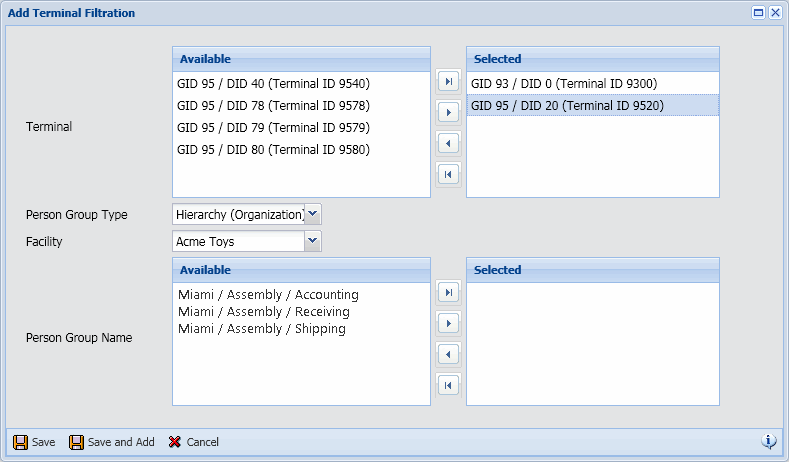Click the Terminal move-all-right arrow icon
Screen dimensions: 789x462
click(x=448, y=81)
